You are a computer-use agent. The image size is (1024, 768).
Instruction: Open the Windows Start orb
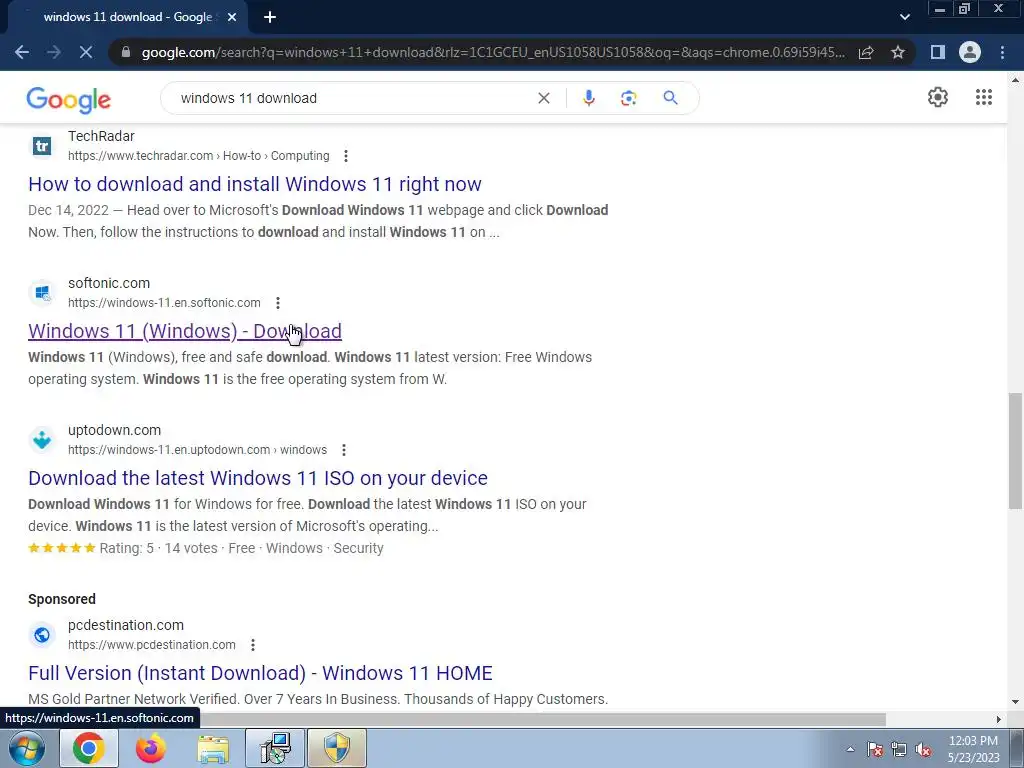click(27, 748)
